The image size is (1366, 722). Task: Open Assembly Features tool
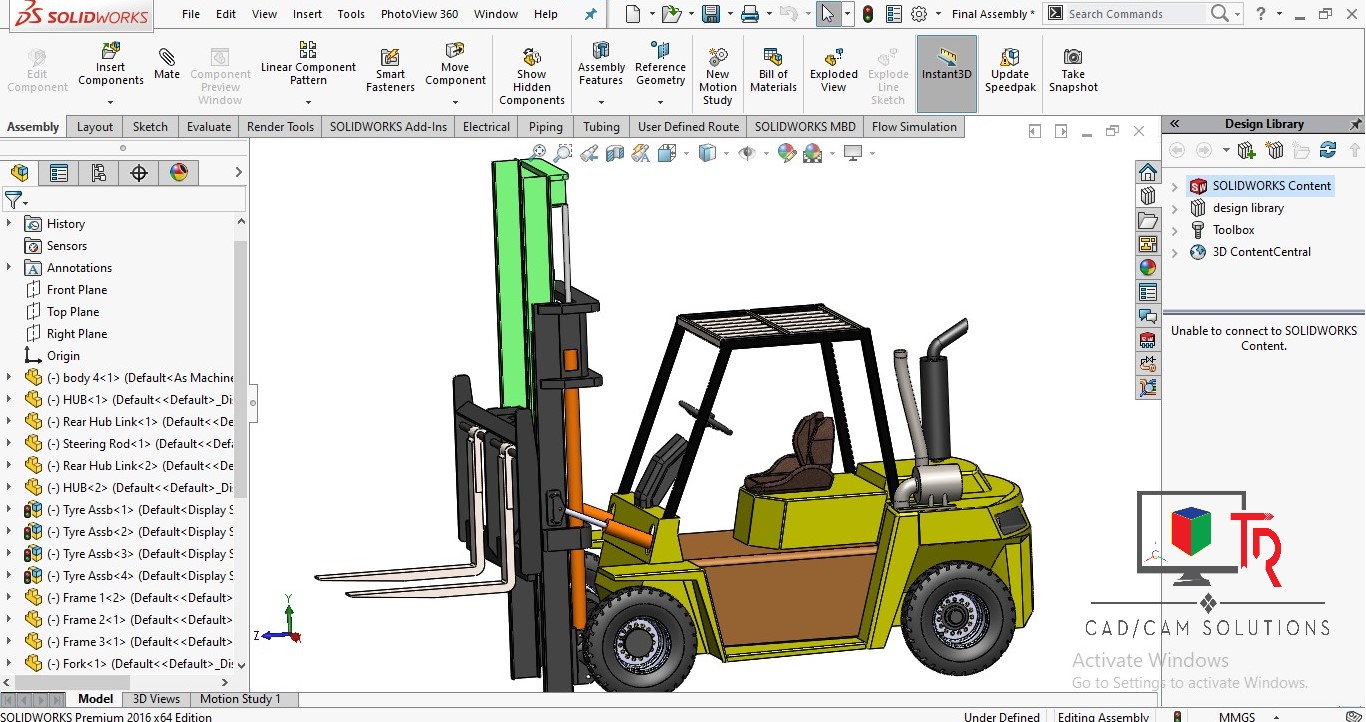point(601,65)
